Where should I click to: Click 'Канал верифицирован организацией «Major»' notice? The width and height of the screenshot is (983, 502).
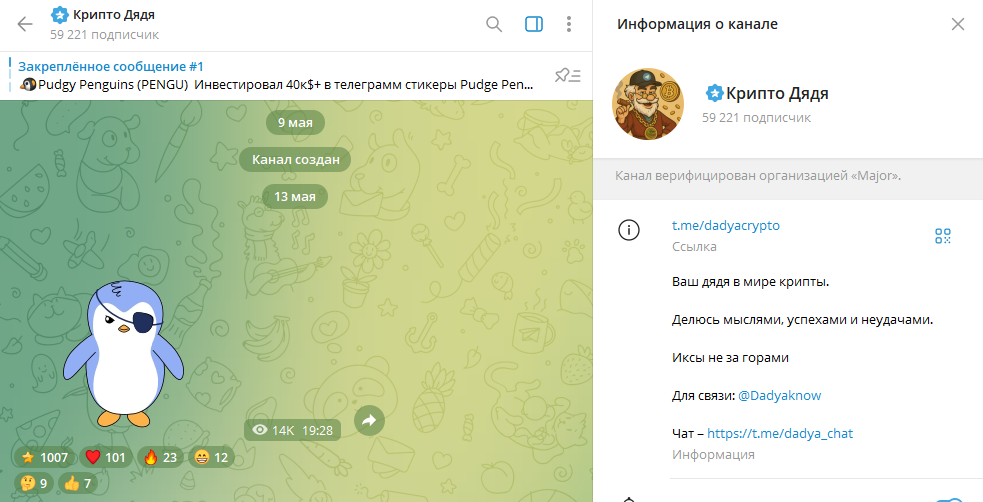758,176
